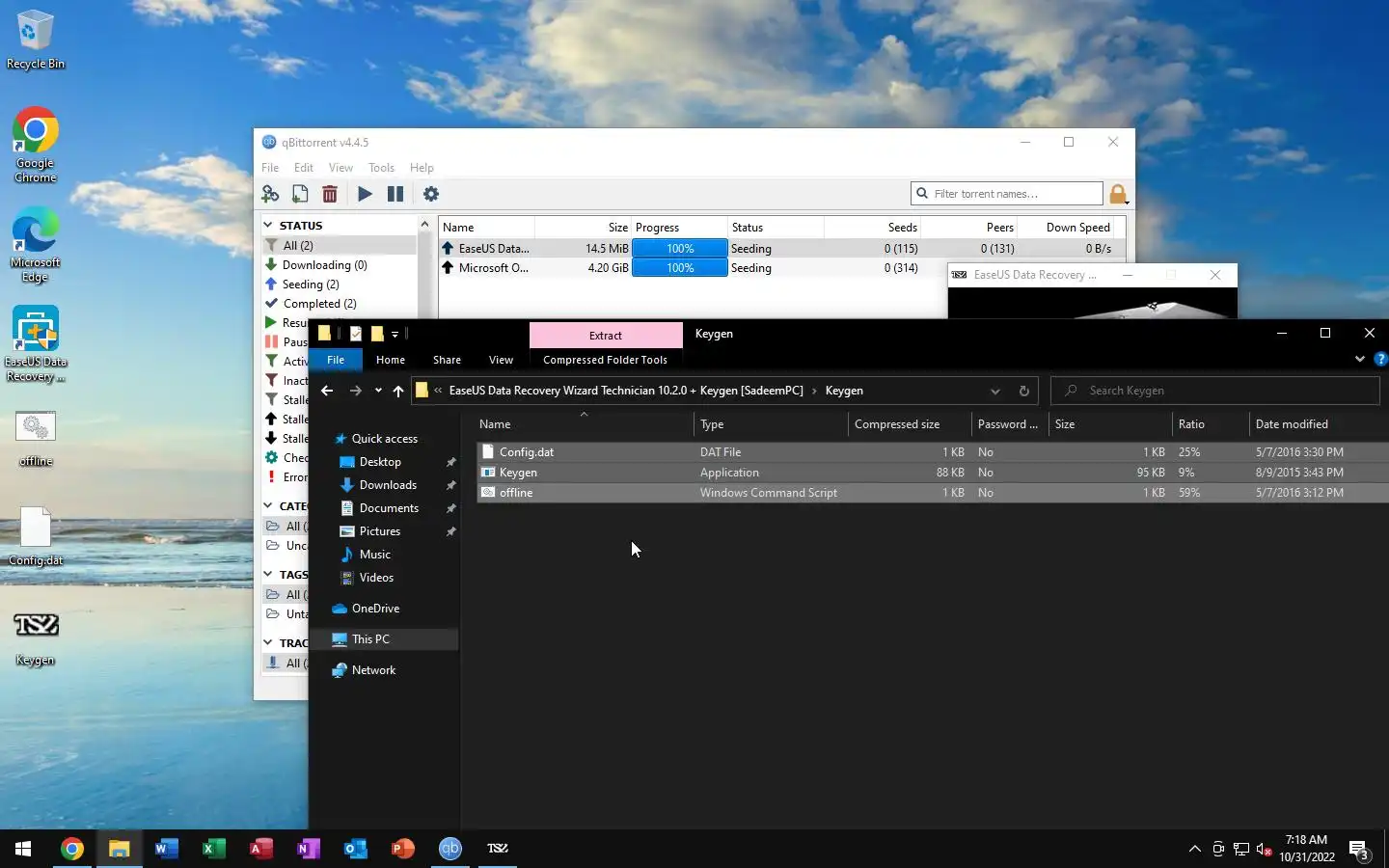Click Add Torrent Link icon in qBittorrent toolbar
Image resolution: width=1389 pixels, height=868 pixels.
[x=270, y=194]
